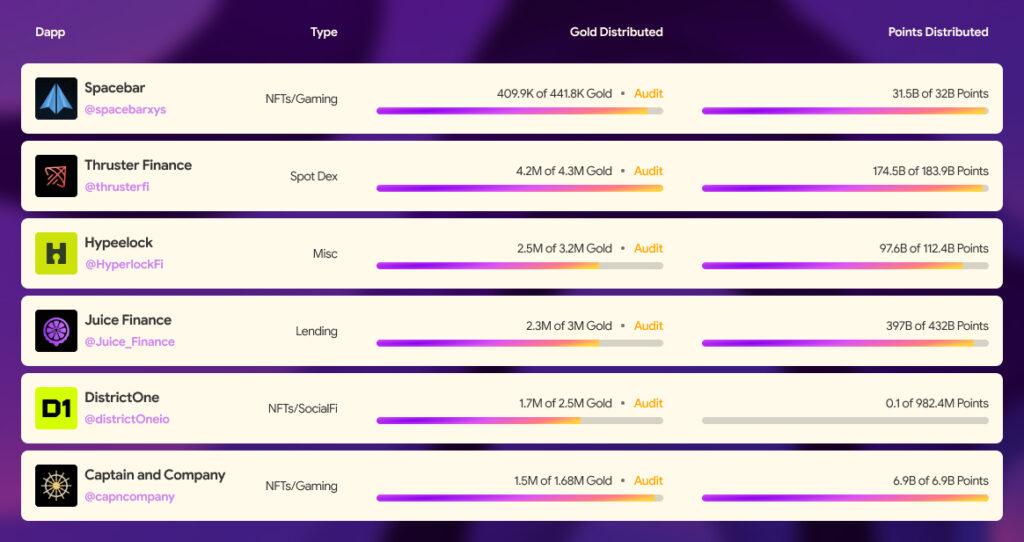
Task: Sort by Points Distributed column header
Action: [938, 32]
